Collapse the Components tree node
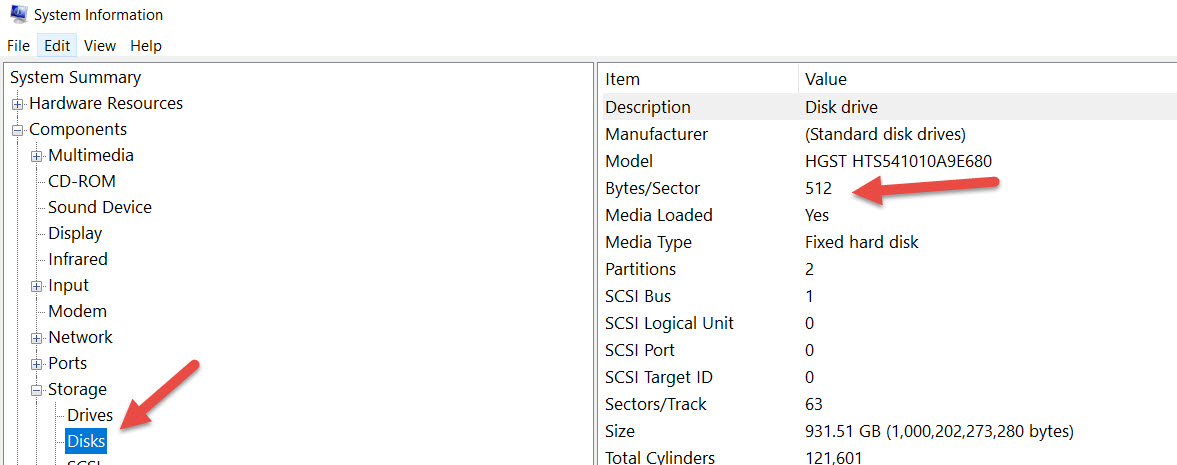 tap(17, 130)
